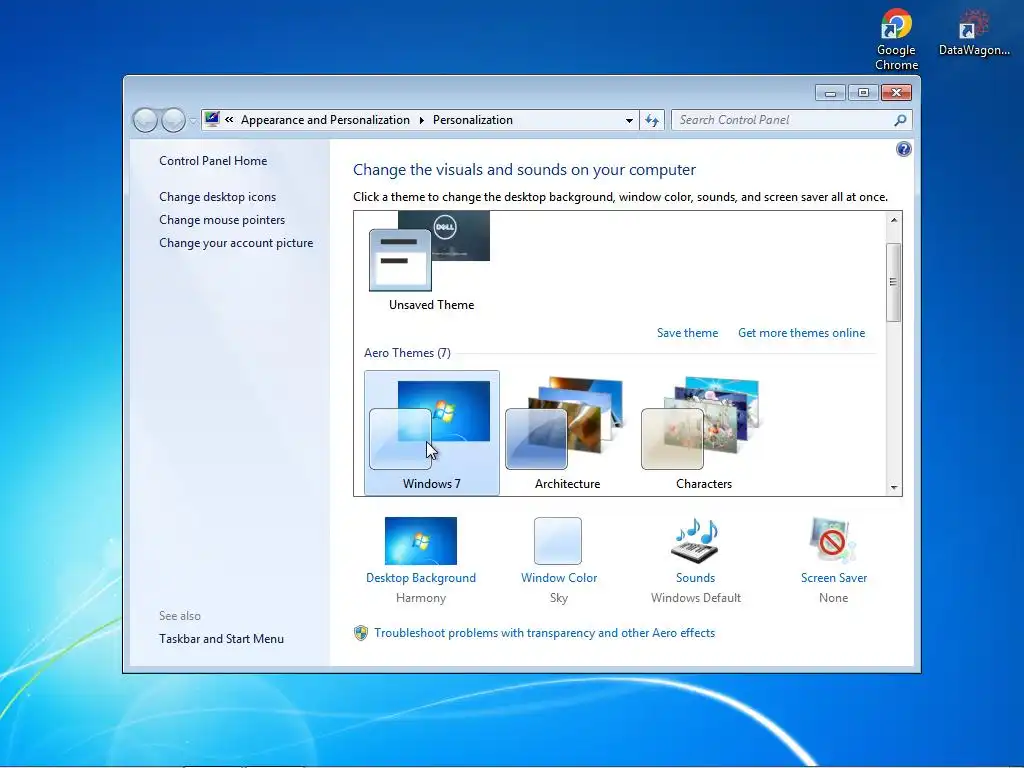Viewport: 1024px width, 768px height.
Task: Click the theme list scroll up arrow
Action: pyautogui.click(x=894, y=220)
